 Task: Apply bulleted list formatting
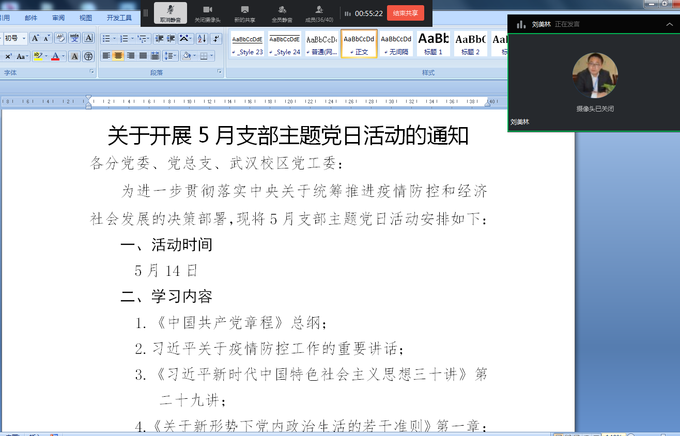[x=107, y=38]
